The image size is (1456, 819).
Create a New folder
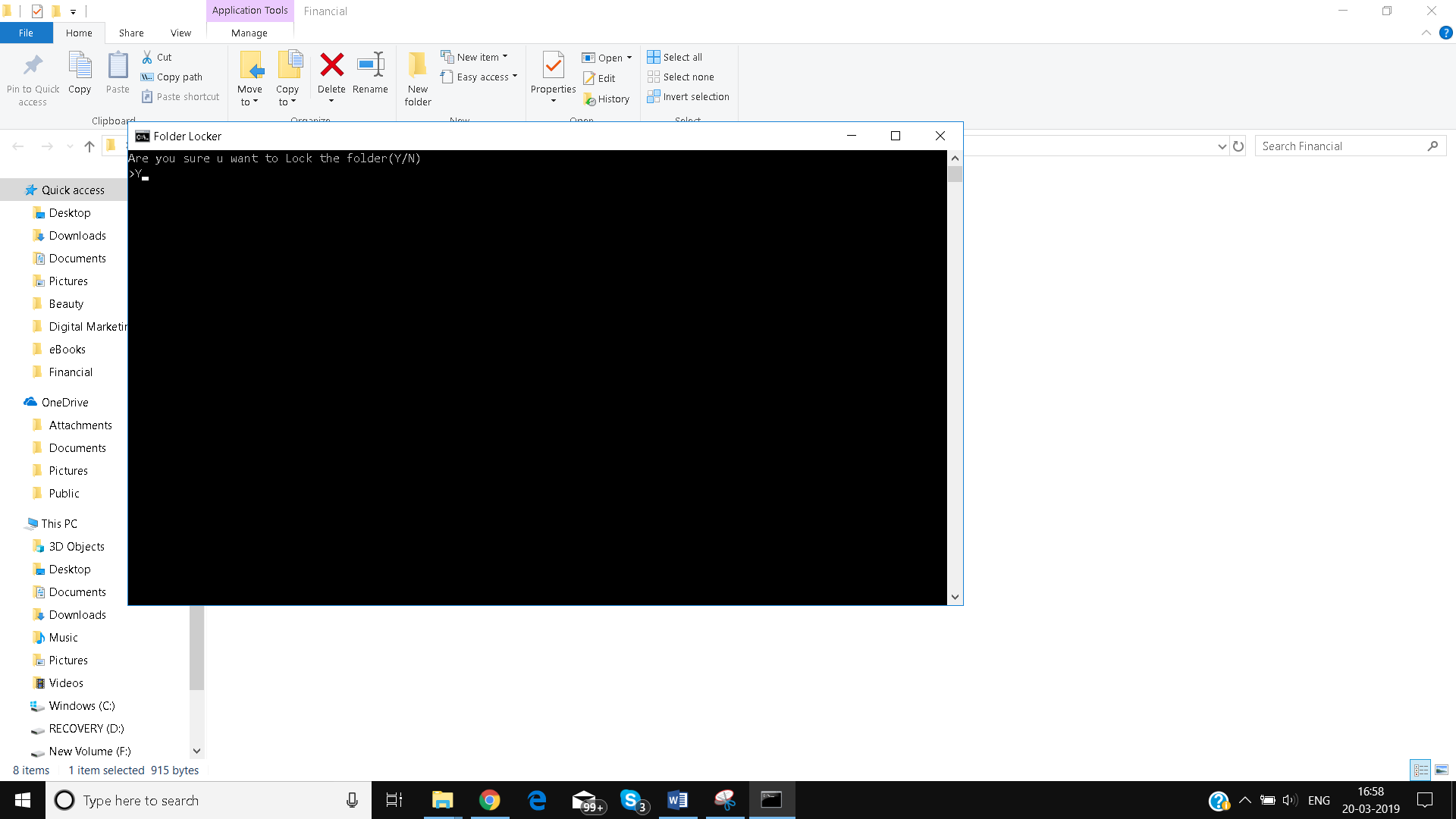(418, 79)
